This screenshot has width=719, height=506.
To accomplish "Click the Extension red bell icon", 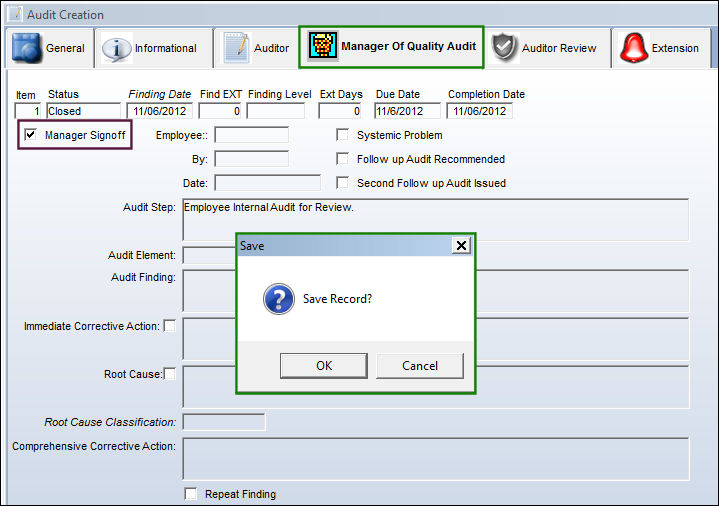I will [x=633, y=48].
